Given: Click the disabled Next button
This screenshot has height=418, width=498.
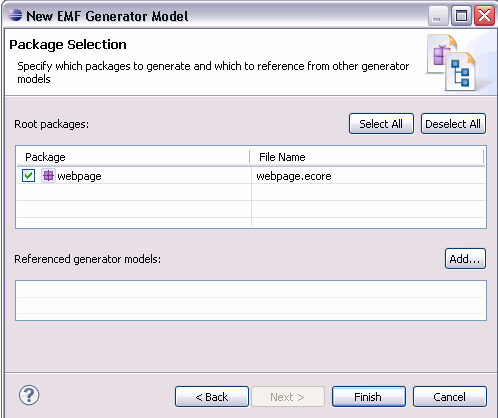Looking at the screenshot, I should [288, 397].
